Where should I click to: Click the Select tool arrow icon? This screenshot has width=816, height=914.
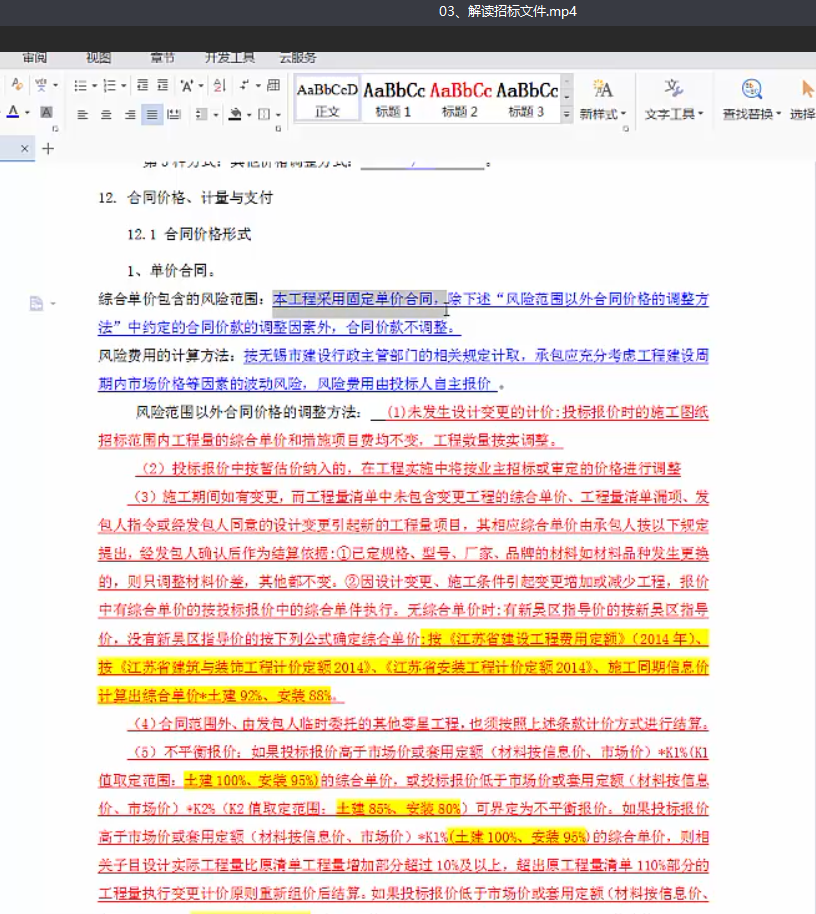tap(806, 88)
